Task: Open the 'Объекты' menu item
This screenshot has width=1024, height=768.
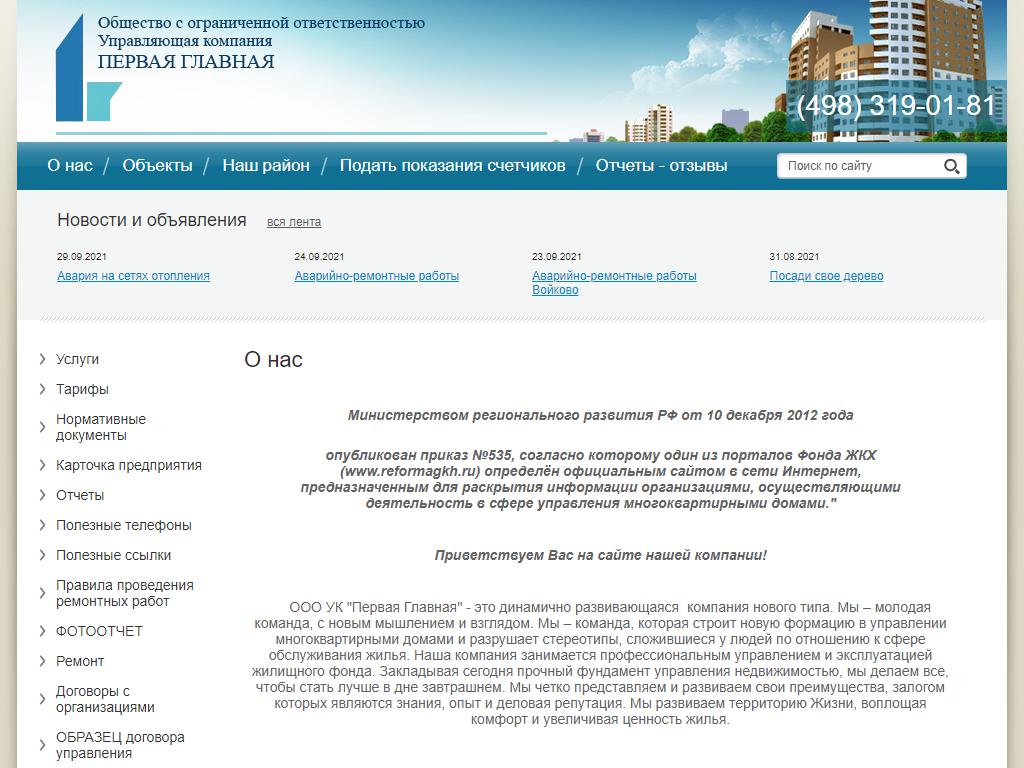Action: [x=157, y=166]
